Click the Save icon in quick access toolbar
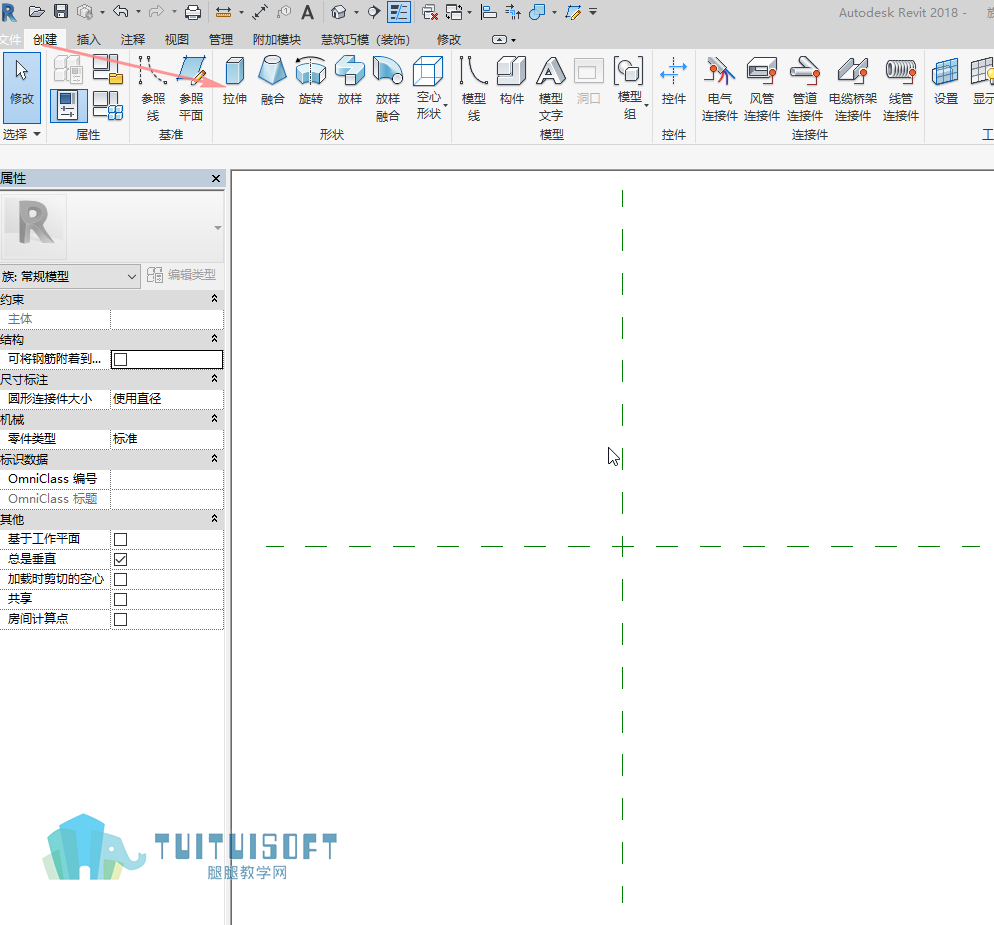994x925 pixels. click(61, 11)
